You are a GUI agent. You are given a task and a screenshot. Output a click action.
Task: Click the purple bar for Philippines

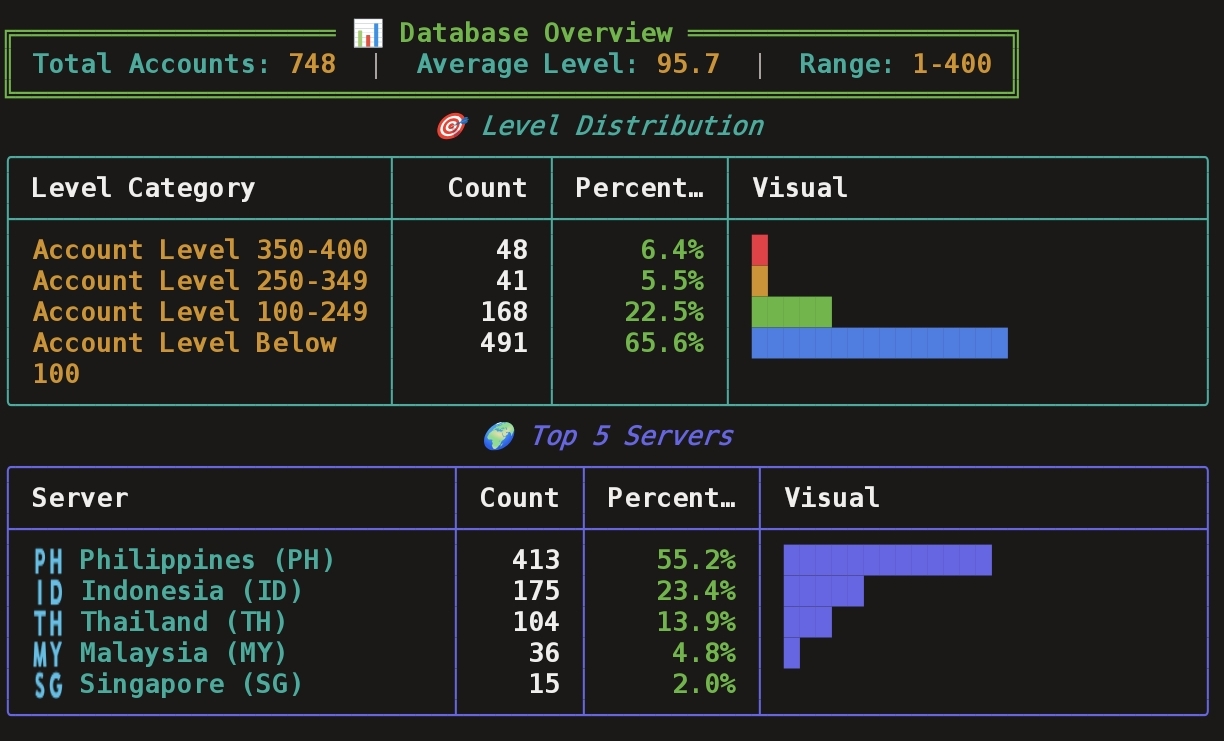point(887,560)
